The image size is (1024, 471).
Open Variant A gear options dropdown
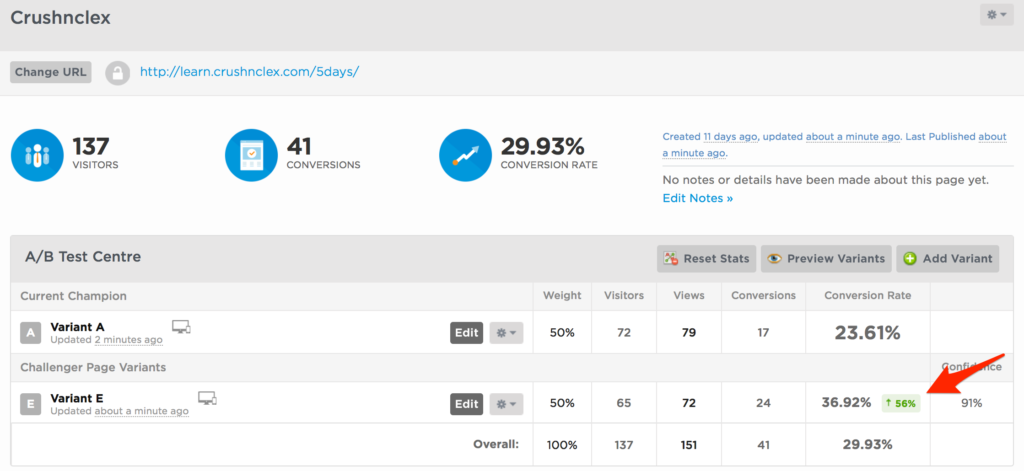[x=506, y=333]
